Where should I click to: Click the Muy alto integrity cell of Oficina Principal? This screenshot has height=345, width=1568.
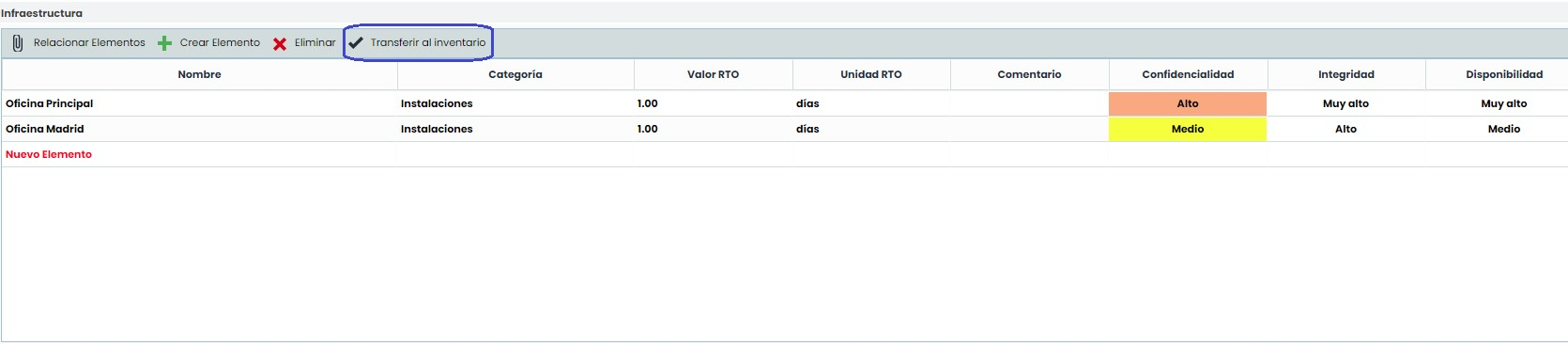point(1345,103)
